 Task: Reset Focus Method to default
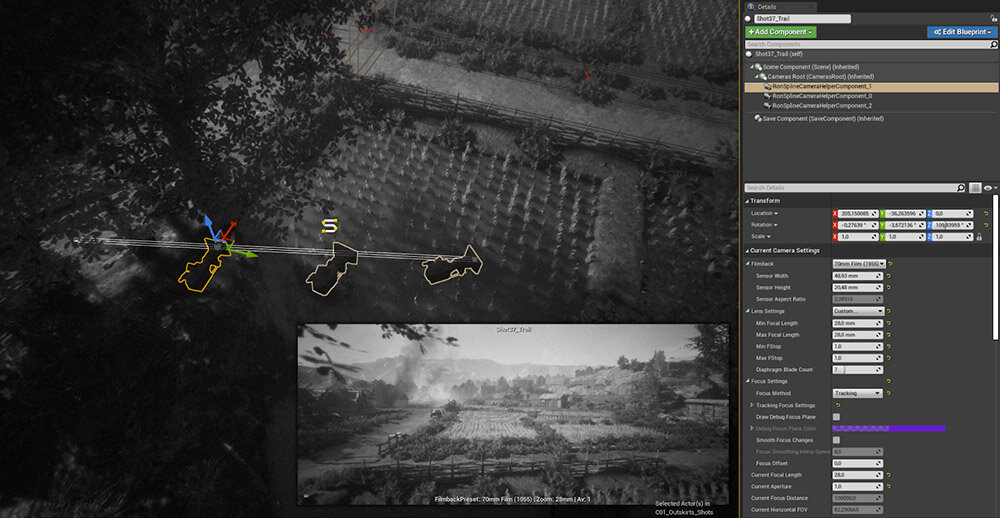coord(890,394)
